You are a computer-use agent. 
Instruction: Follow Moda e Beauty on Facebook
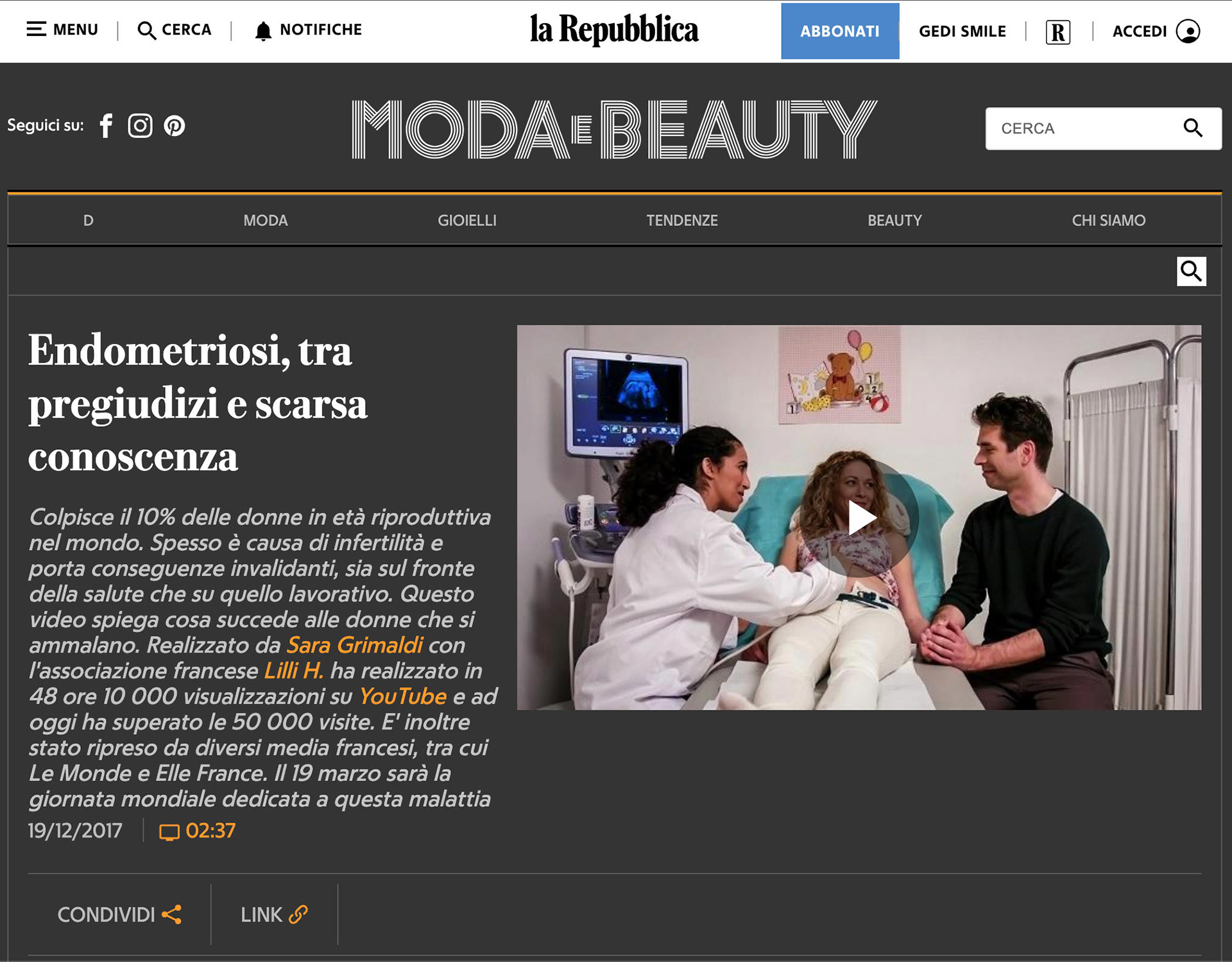[107, 126]
